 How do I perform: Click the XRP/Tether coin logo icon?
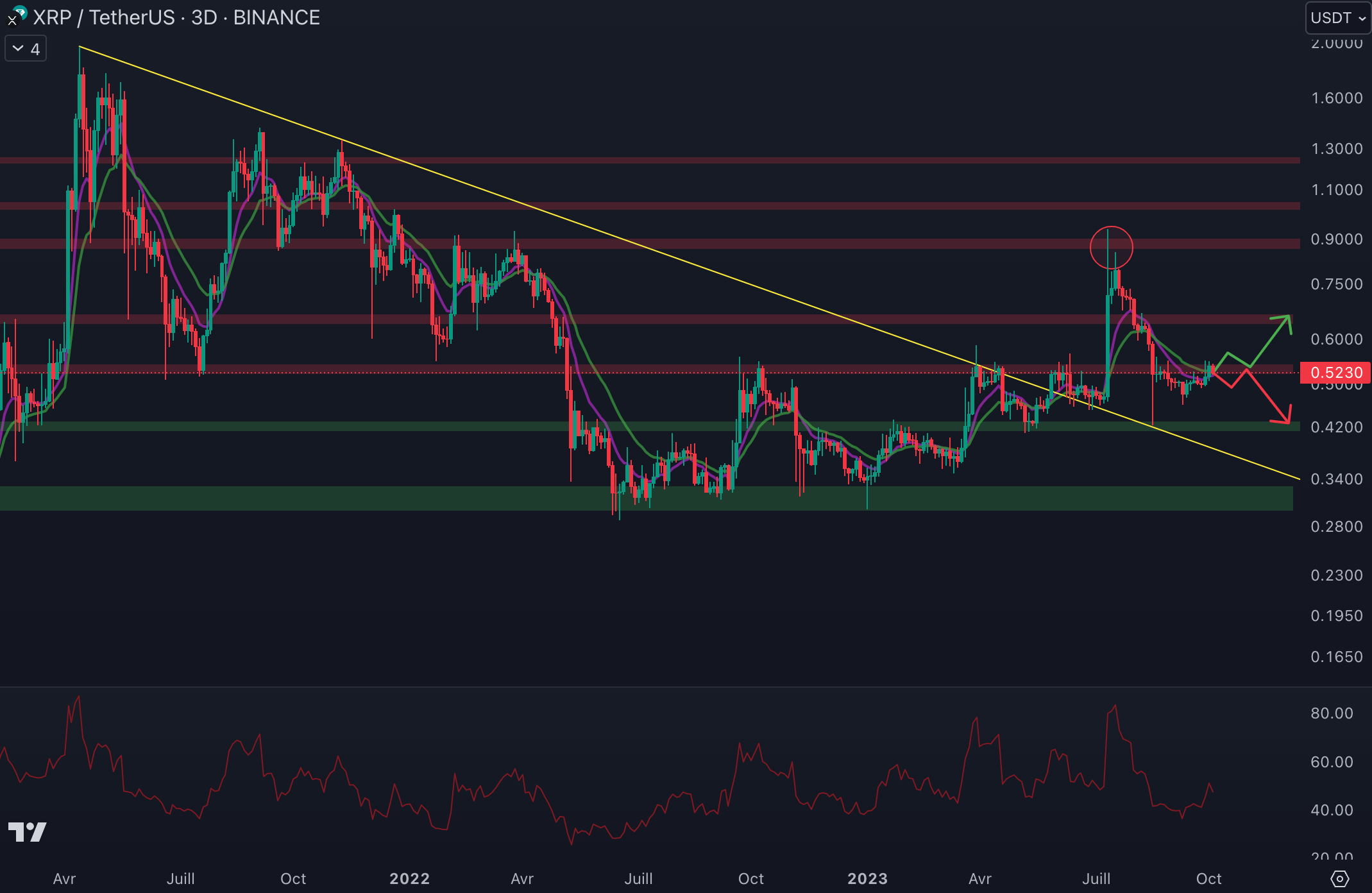(x=14, y=17)
